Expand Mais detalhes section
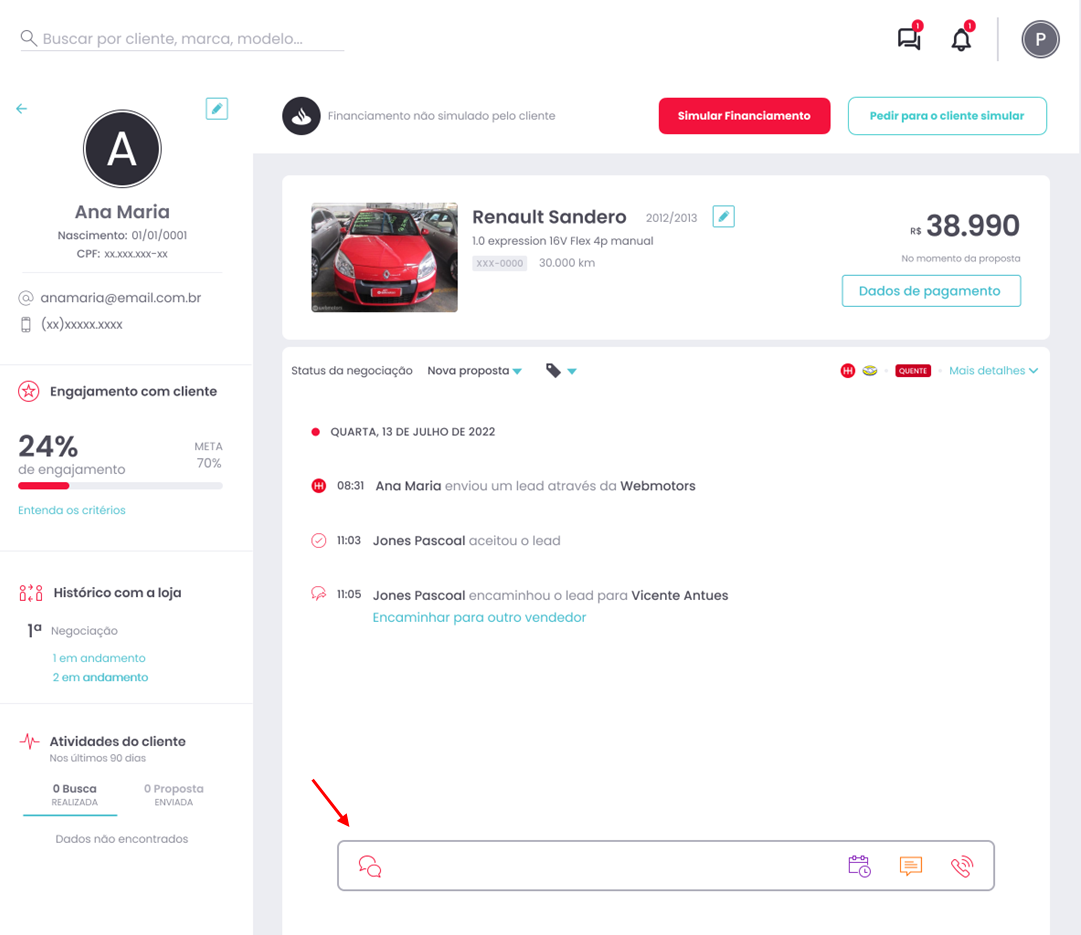The image size is (1081, 935). point(993,371)
